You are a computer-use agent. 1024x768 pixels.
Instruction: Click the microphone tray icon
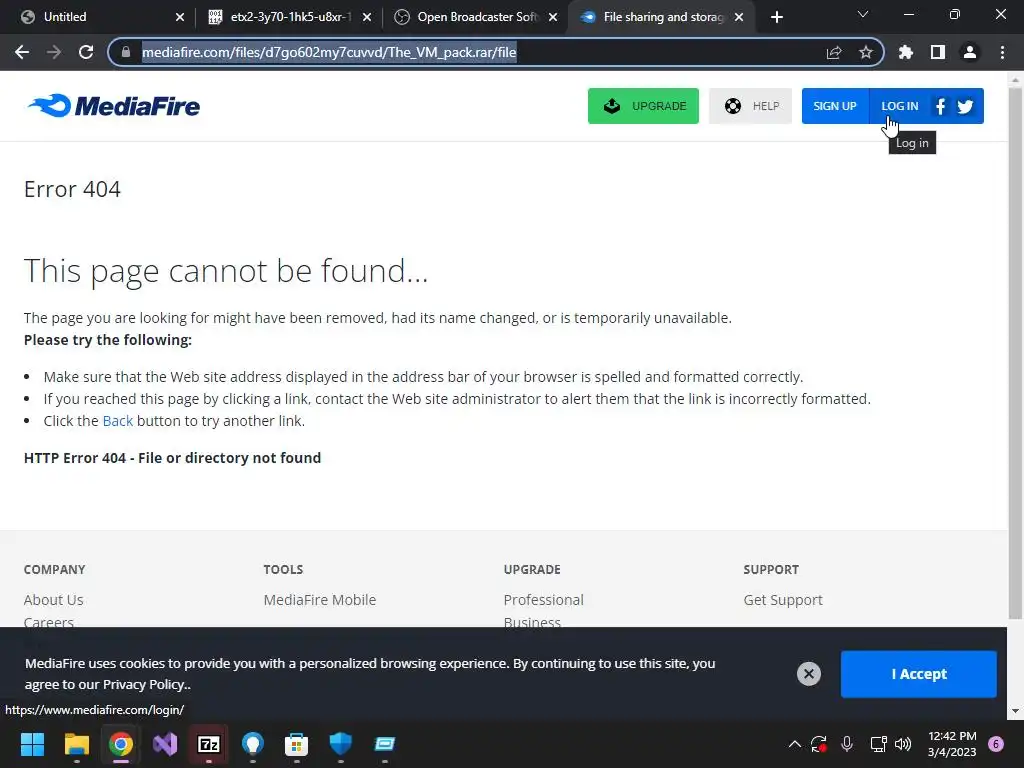coord(847,744)
